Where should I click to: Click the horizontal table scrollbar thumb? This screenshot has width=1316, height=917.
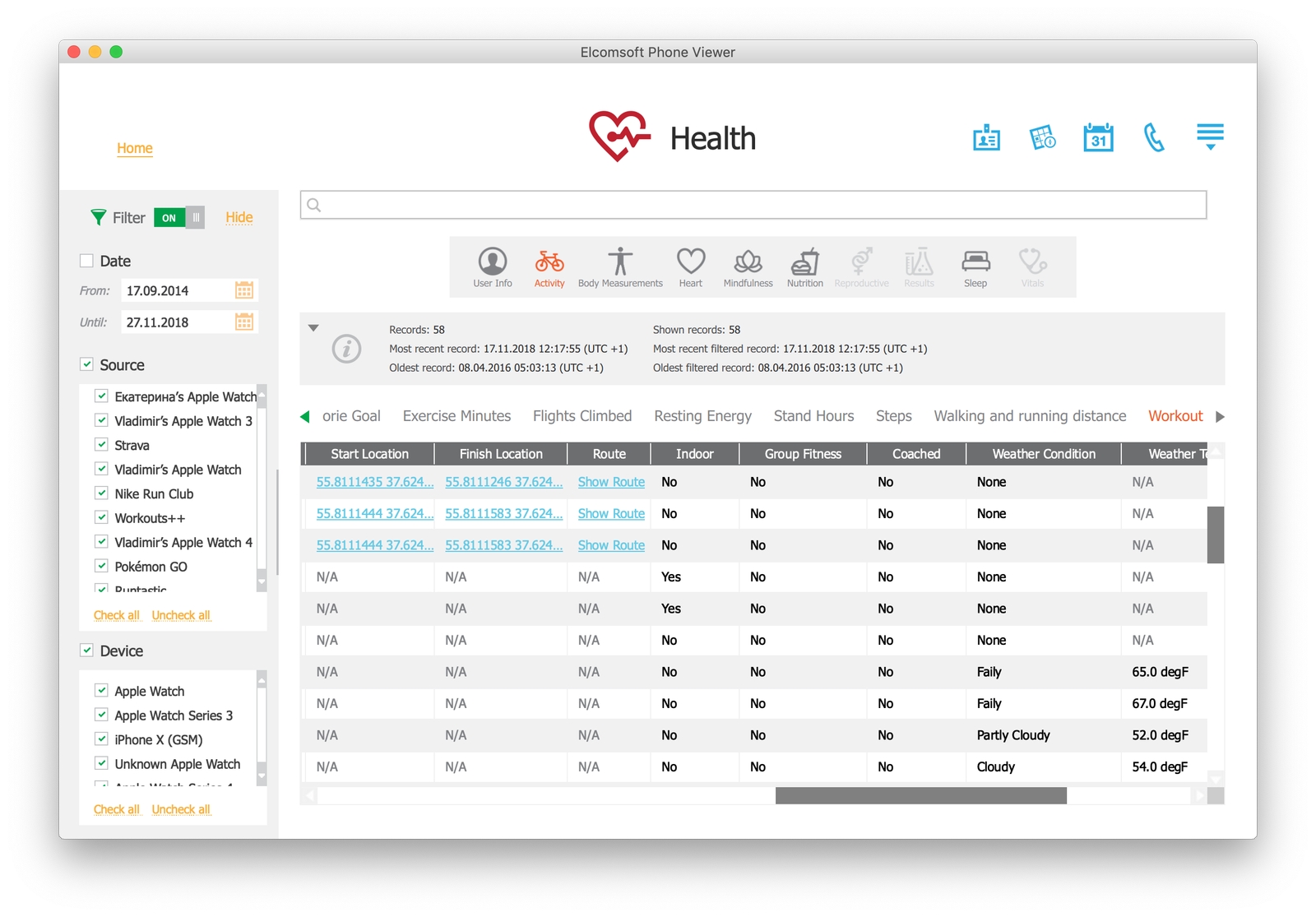pos(920,796)
